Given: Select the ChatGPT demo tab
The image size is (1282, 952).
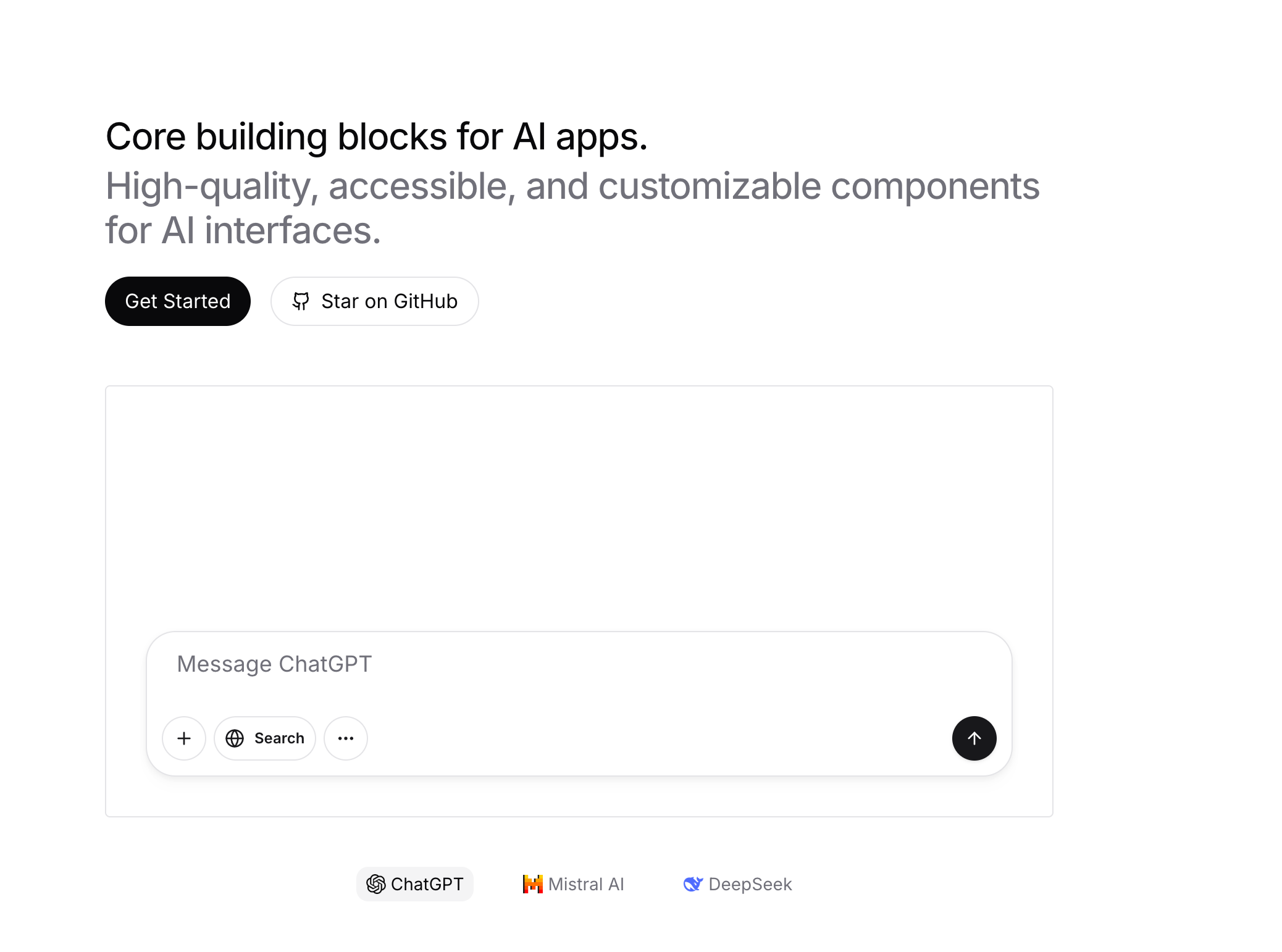Looking at the screenshot, I should click(x=415, y=884).
